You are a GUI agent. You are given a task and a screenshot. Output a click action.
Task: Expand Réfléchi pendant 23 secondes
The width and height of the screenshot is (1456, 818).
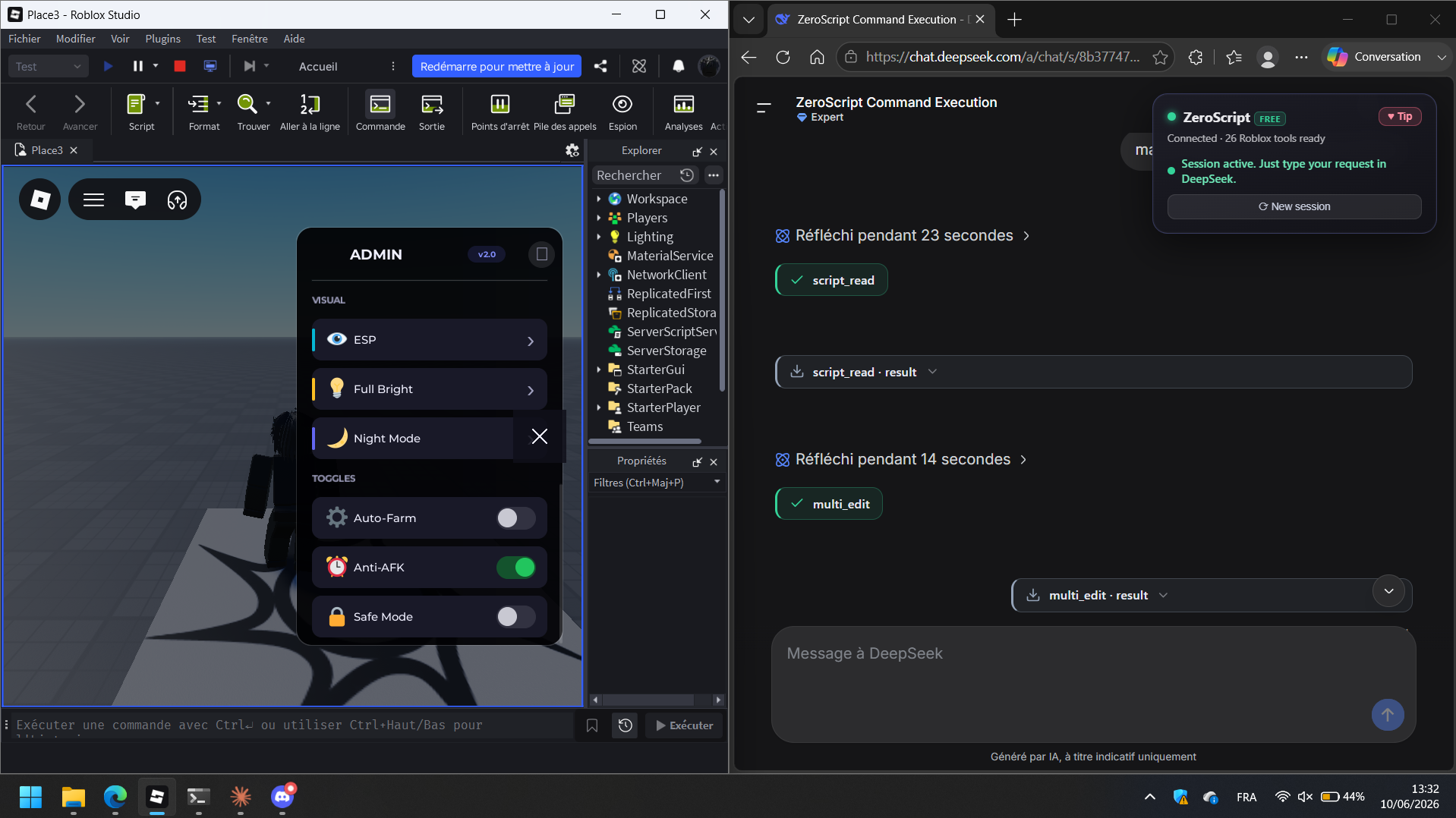[x=903, y=235]
